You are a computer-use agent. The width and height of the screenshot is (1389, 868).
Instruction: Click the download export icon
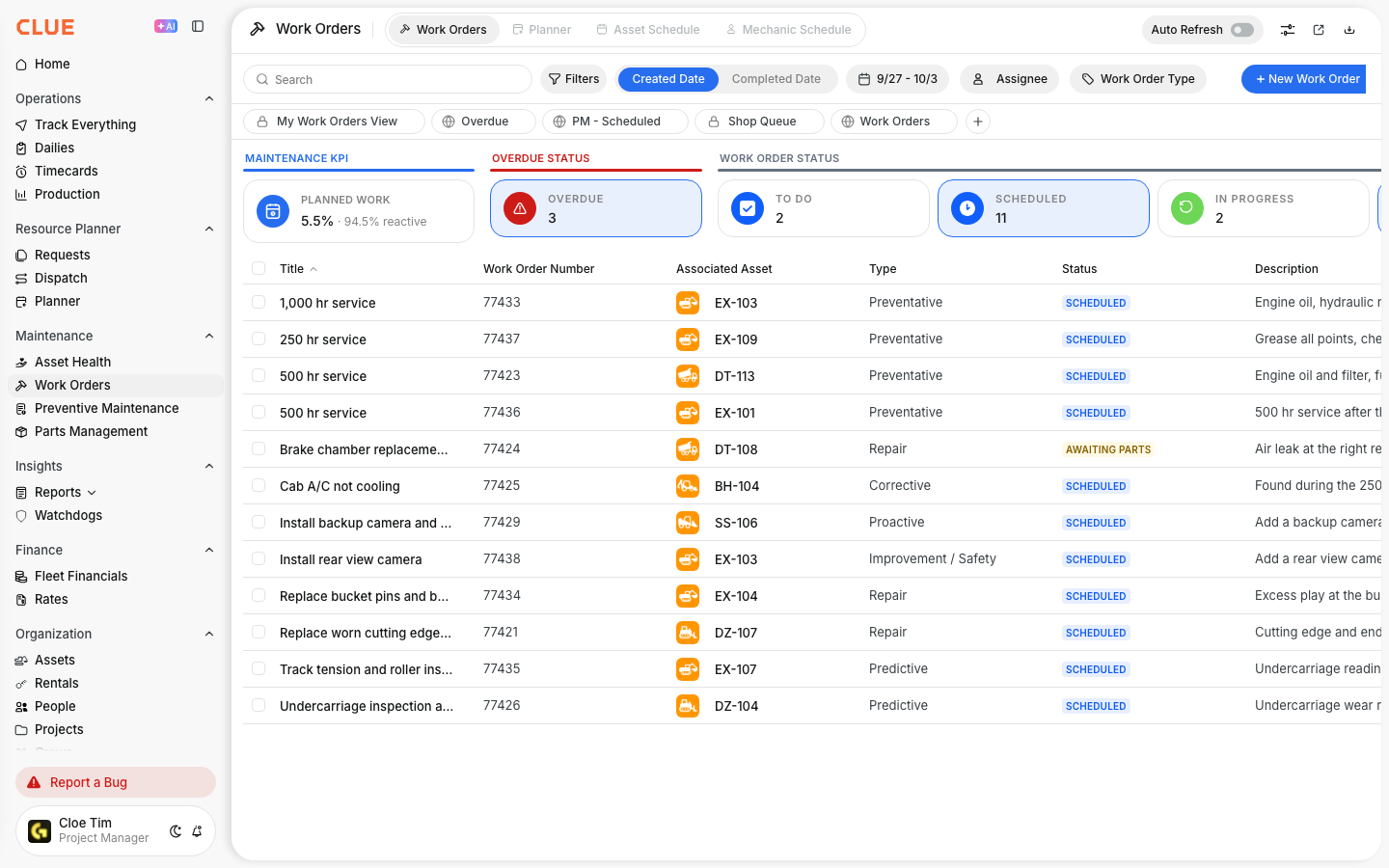click(x=1349, y=30)
